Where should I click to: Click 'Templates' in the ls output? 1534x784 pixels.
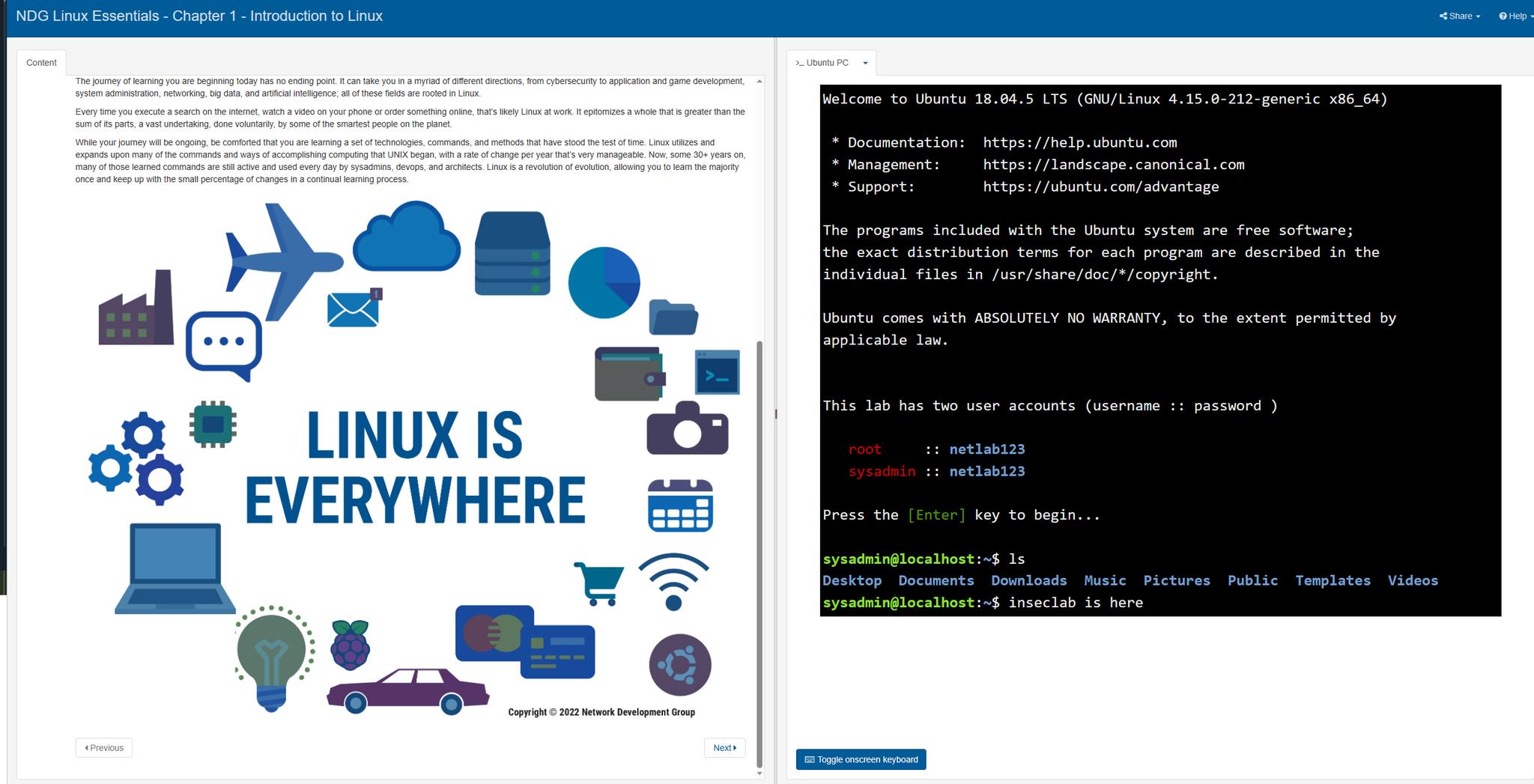pos(1333,580)
